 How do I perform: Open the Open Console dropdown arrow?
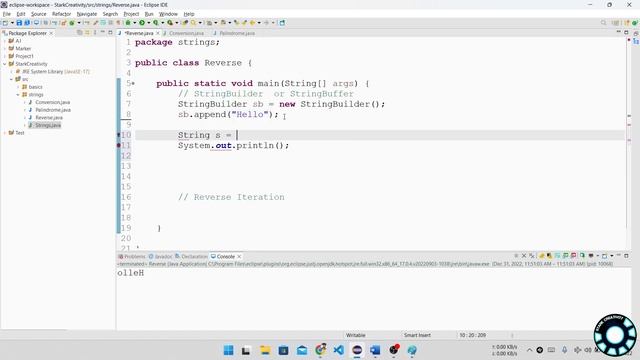coord(611,256)
